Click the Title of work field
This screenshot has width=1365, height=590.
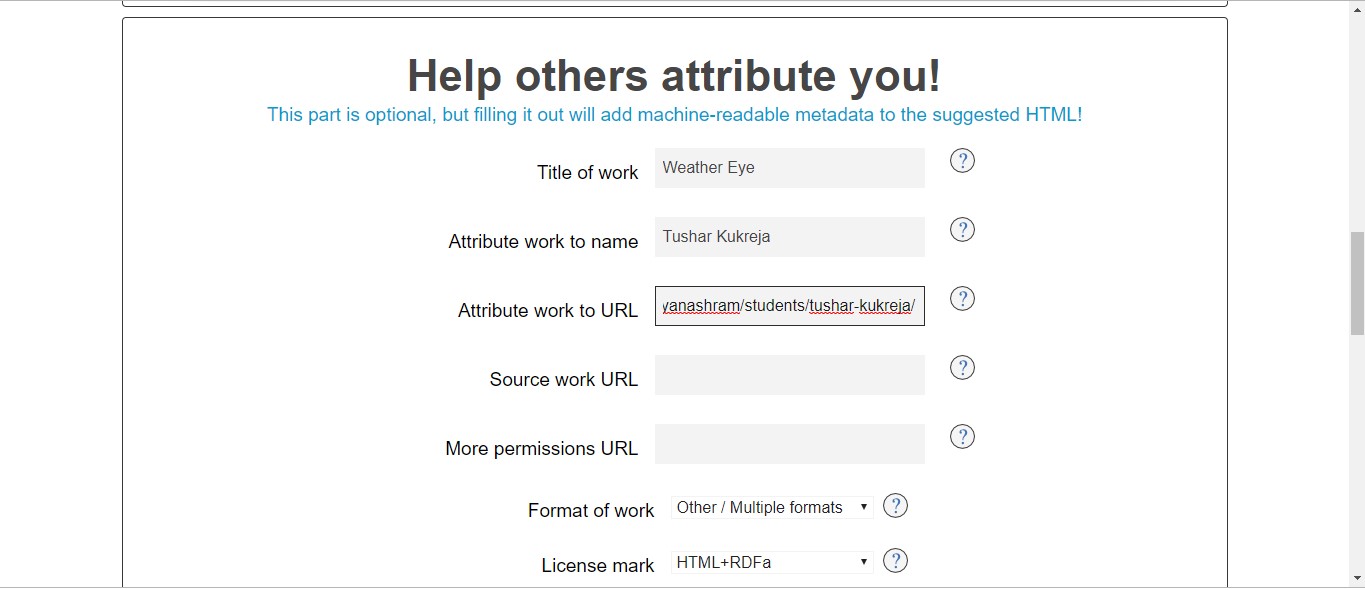(x=789, y=168)
